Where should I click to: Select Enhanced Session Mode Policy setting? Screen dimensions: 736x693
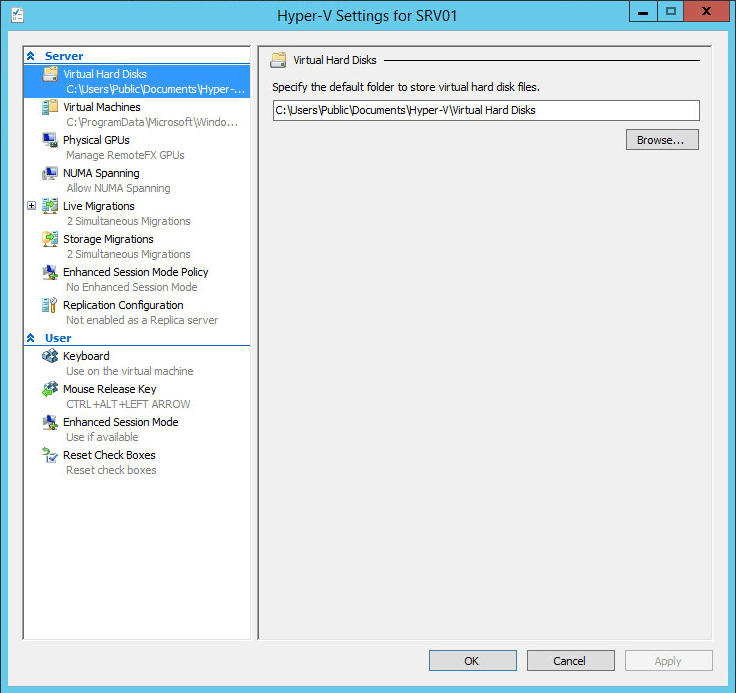point(135,272)
